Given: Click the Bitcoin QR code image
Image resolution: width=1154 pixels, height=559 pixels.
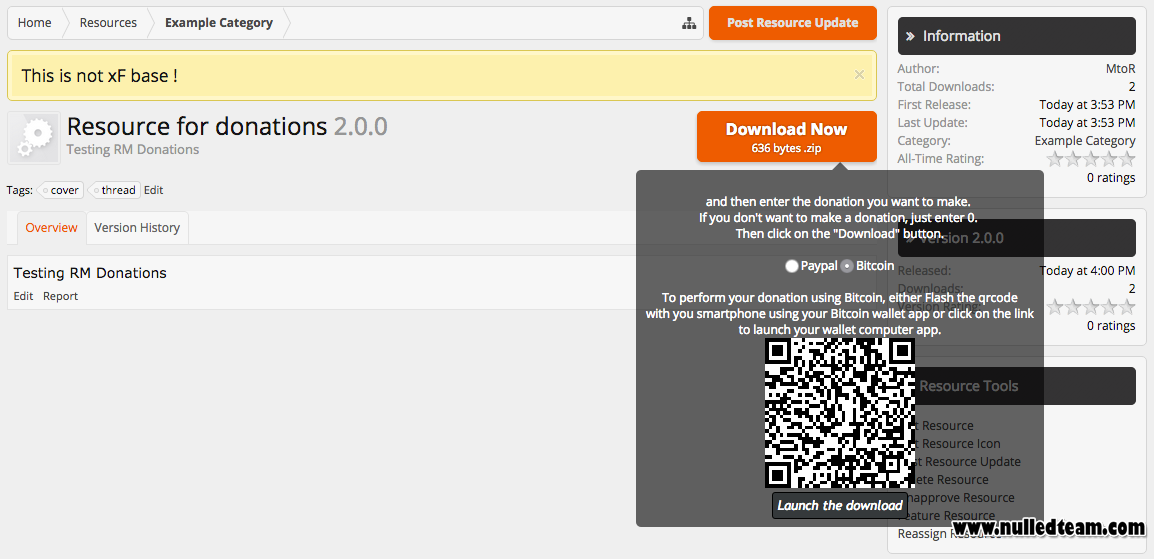Looking at the screenshot, I should (x=840, y=413).
